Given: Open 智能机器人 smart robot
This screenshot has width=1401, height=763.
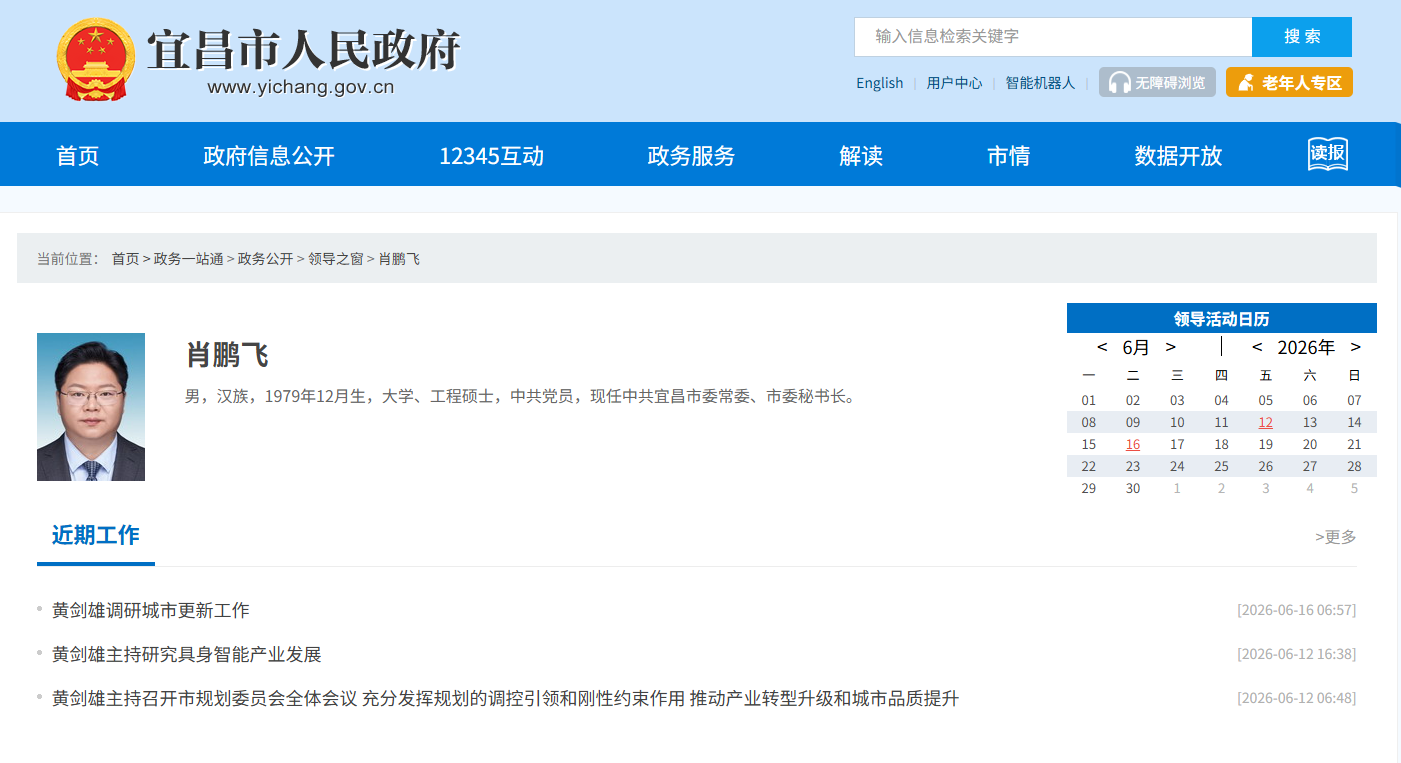Looking at the screenshot, I should 1040,83.
